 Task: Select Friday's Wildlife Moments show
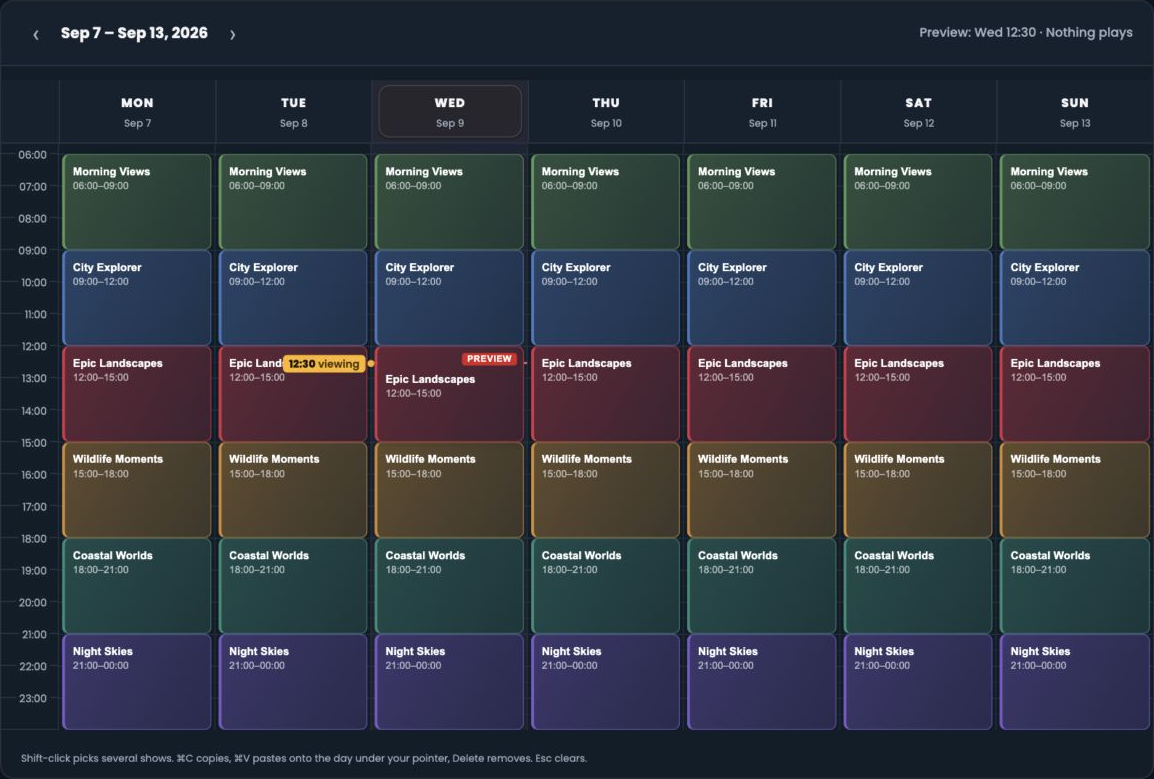tap(762, 490)
